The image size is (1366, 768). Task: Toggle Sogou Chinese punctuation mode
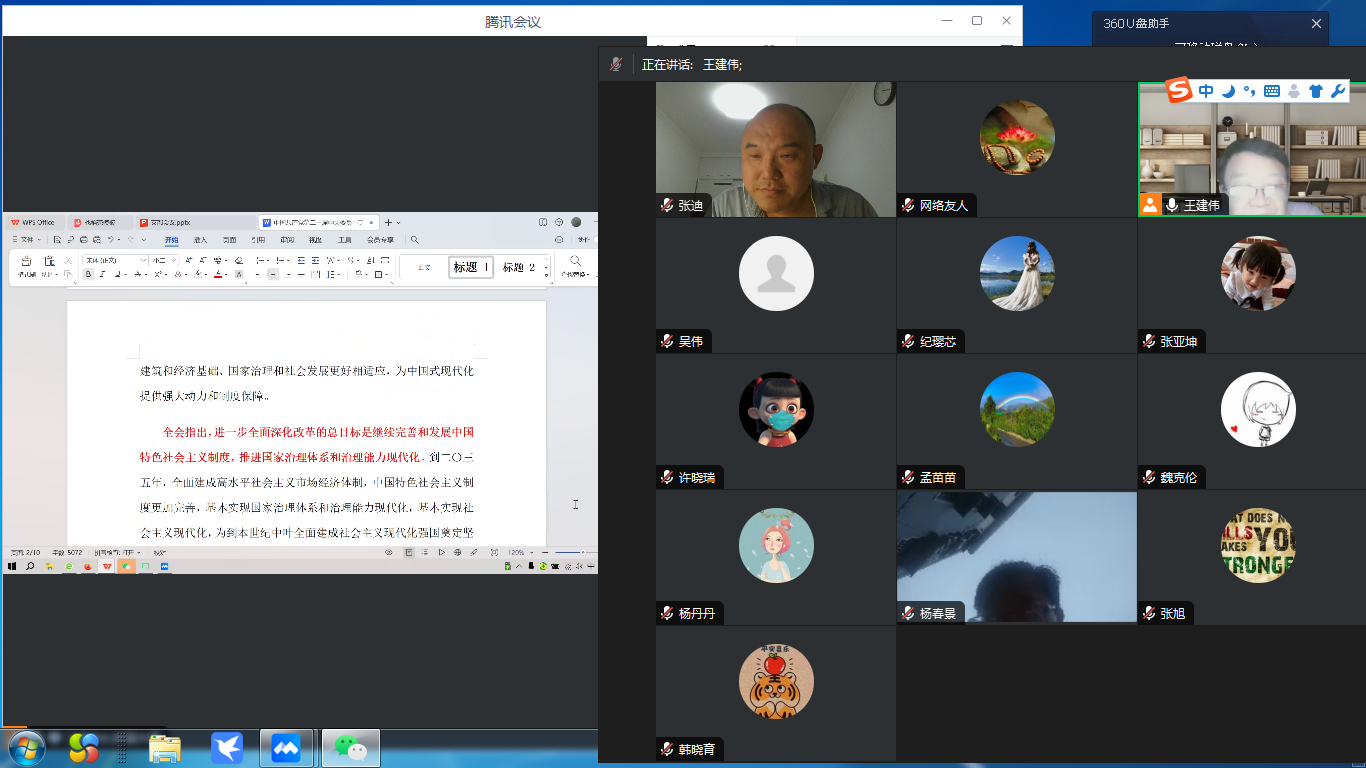(x=1249, y=91)
